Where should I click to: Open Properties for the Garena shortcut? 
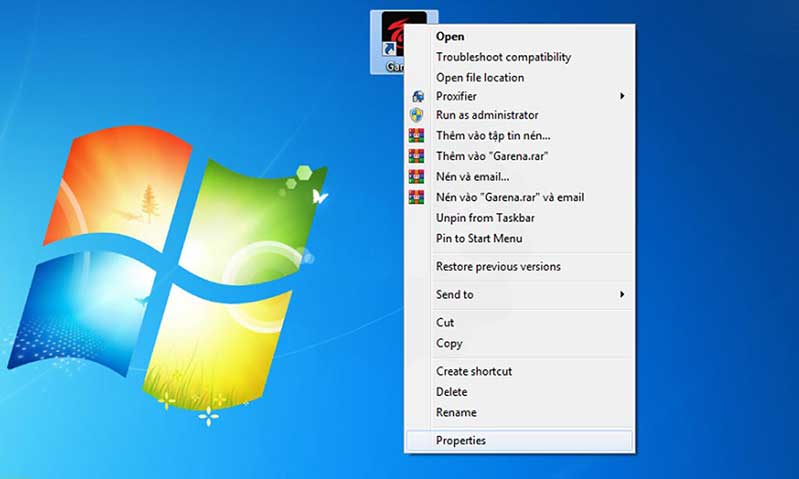click(461, 440)
